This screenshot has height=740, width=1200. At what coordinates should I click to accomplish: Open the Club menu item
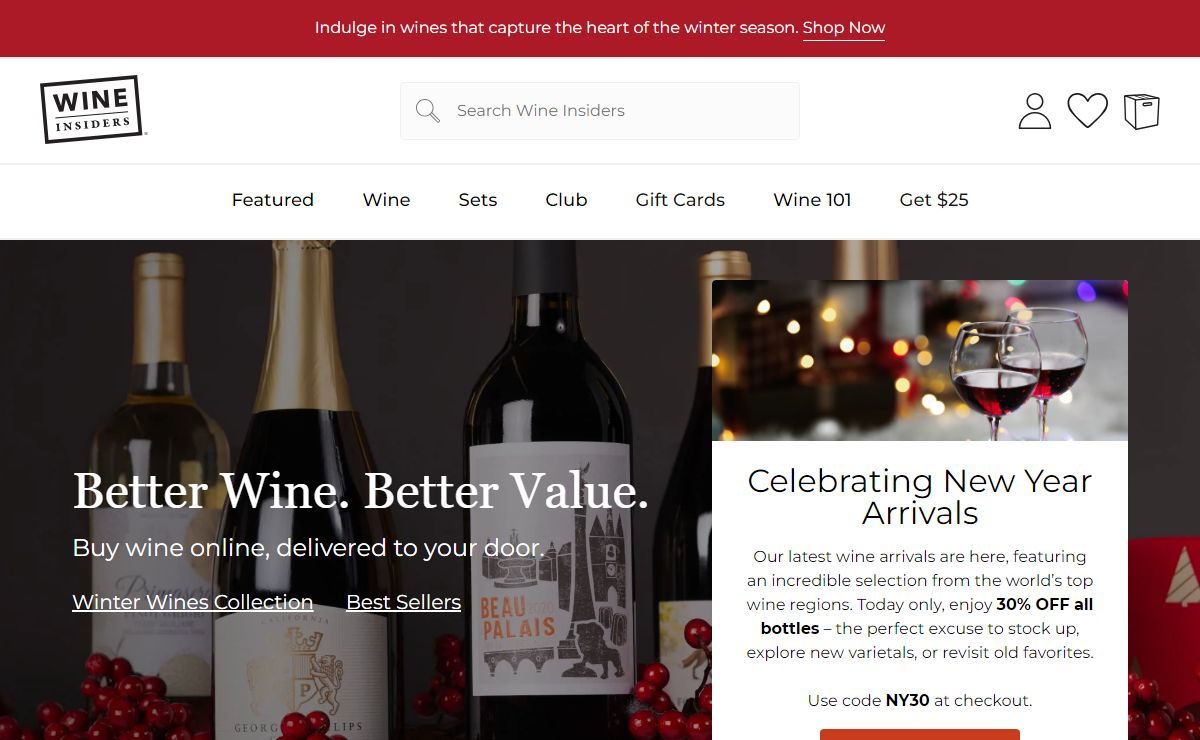pyautogui.click(x=566, y=200)
